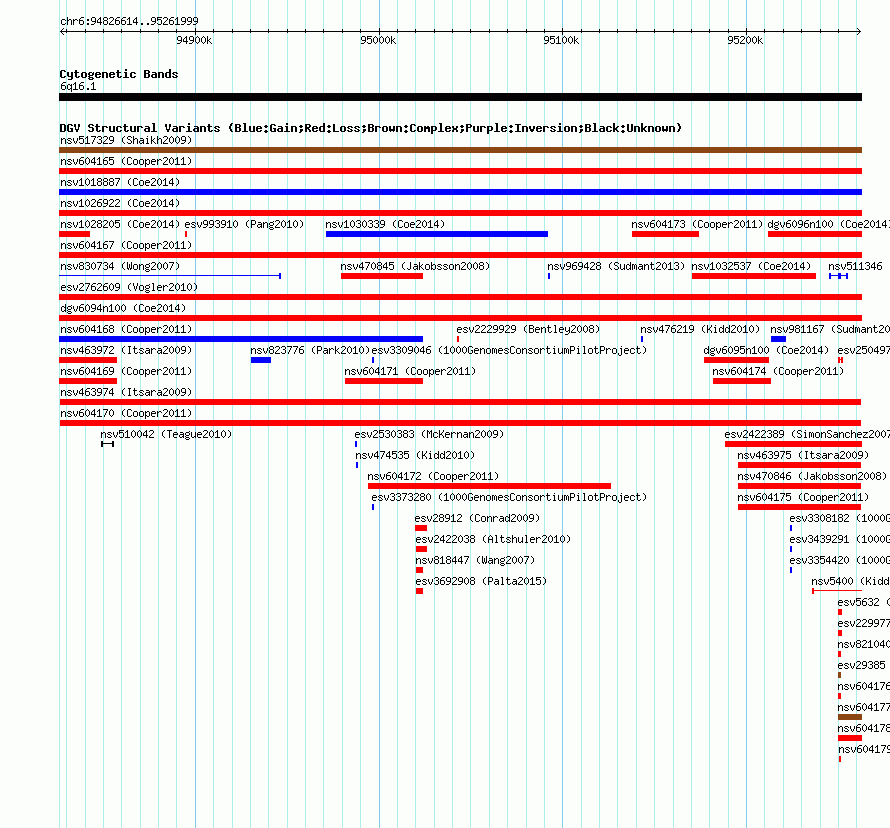890x828 pixels.
Task: Click the esv993910 (Pang2010) label
Action: (x=244, y=224)
